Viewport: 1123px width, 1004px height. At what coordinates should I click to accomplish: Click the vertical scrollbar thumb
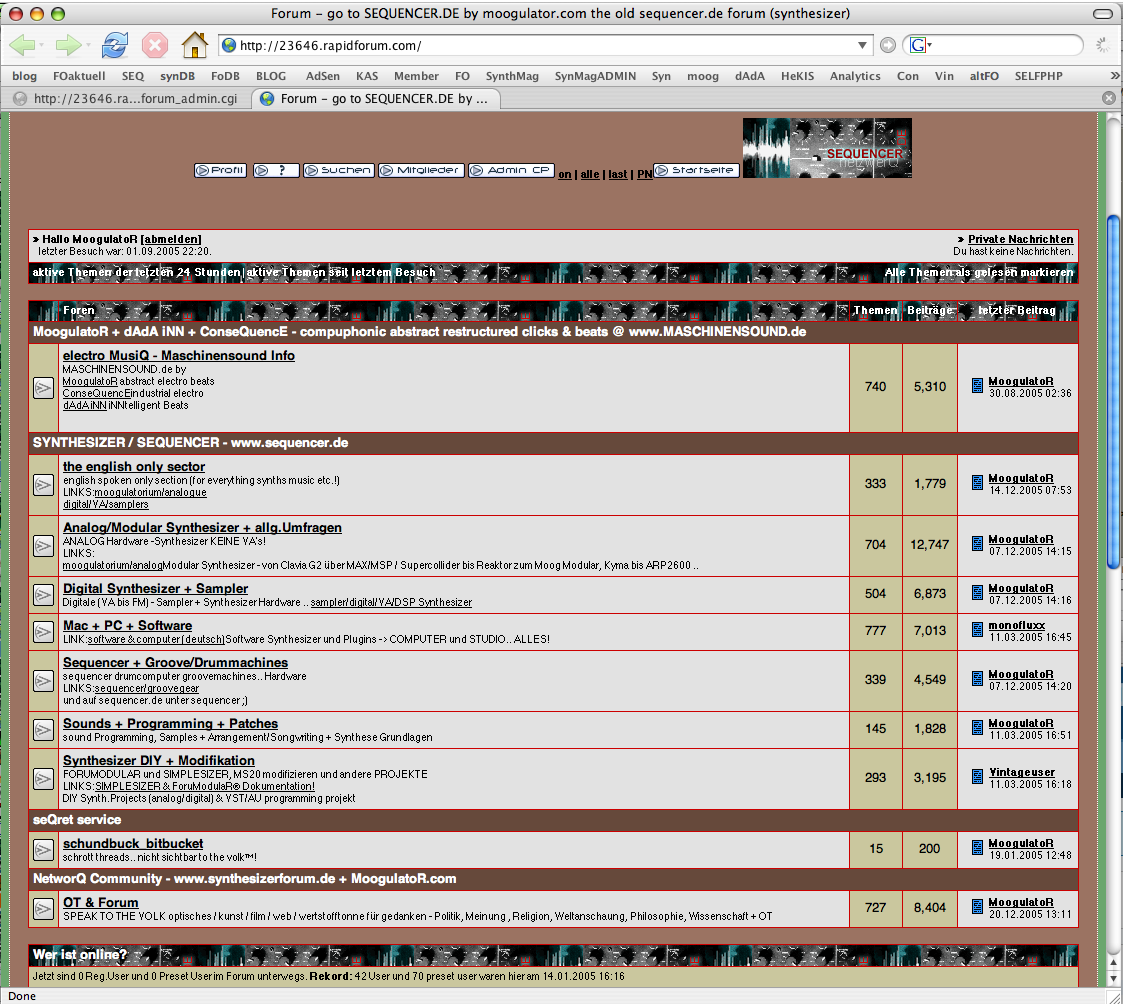(x=1113, y=391)
